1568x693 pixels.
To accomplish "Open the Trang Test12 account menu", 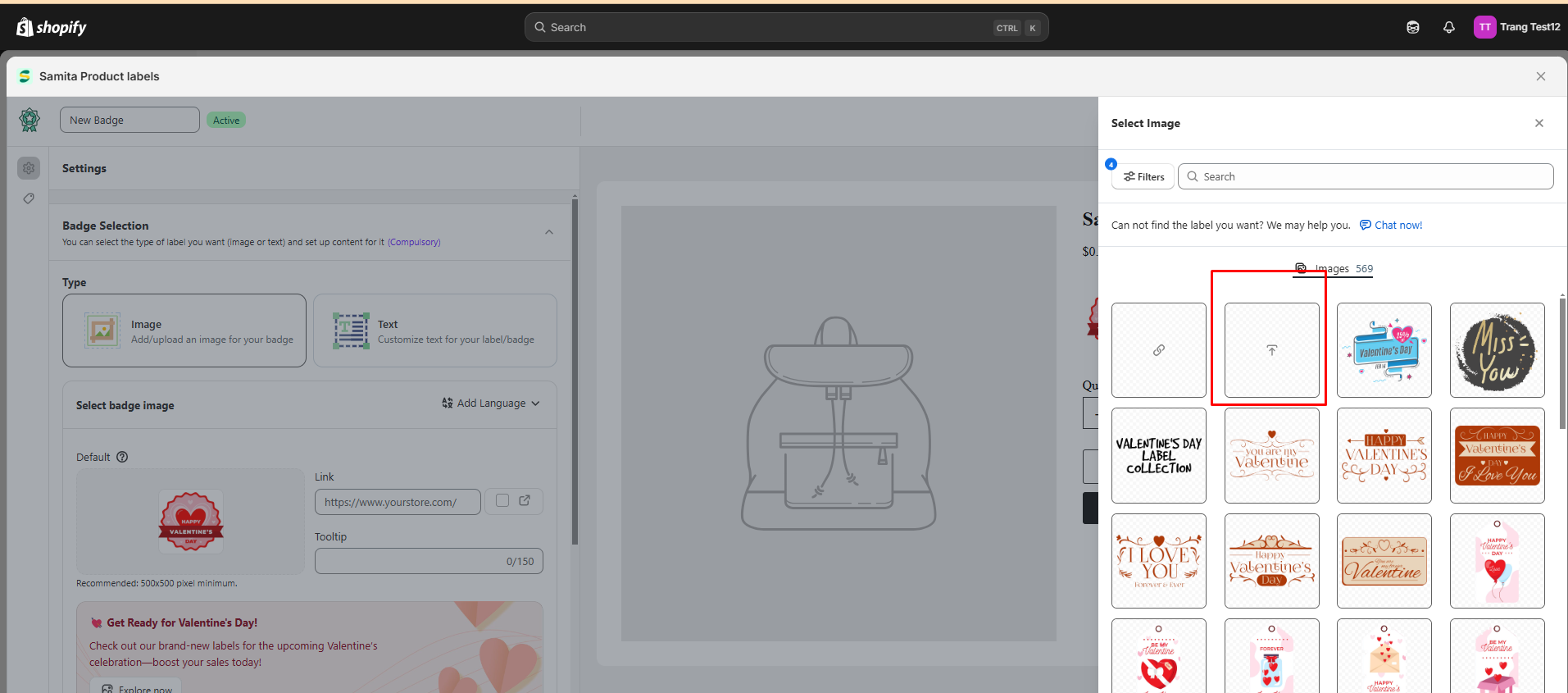I will pos(1517,27).
